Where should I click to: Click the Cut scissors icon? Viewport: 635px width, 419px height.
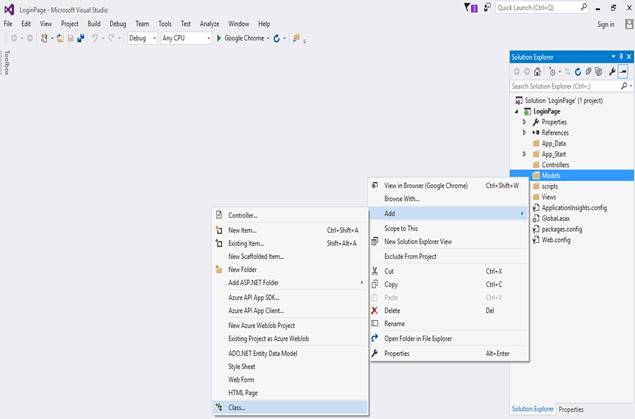click(375, 271)
